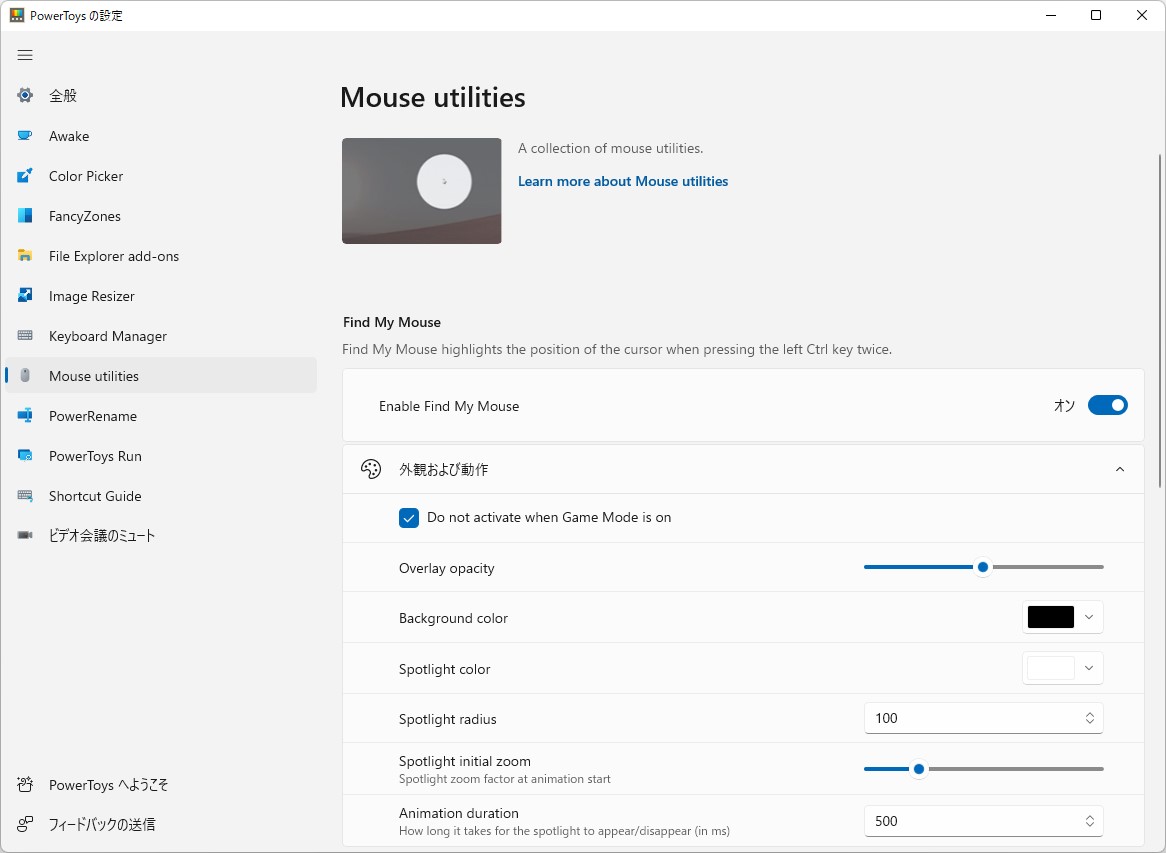Uncheck Do not activate when Game Mode

coord(409,518)
